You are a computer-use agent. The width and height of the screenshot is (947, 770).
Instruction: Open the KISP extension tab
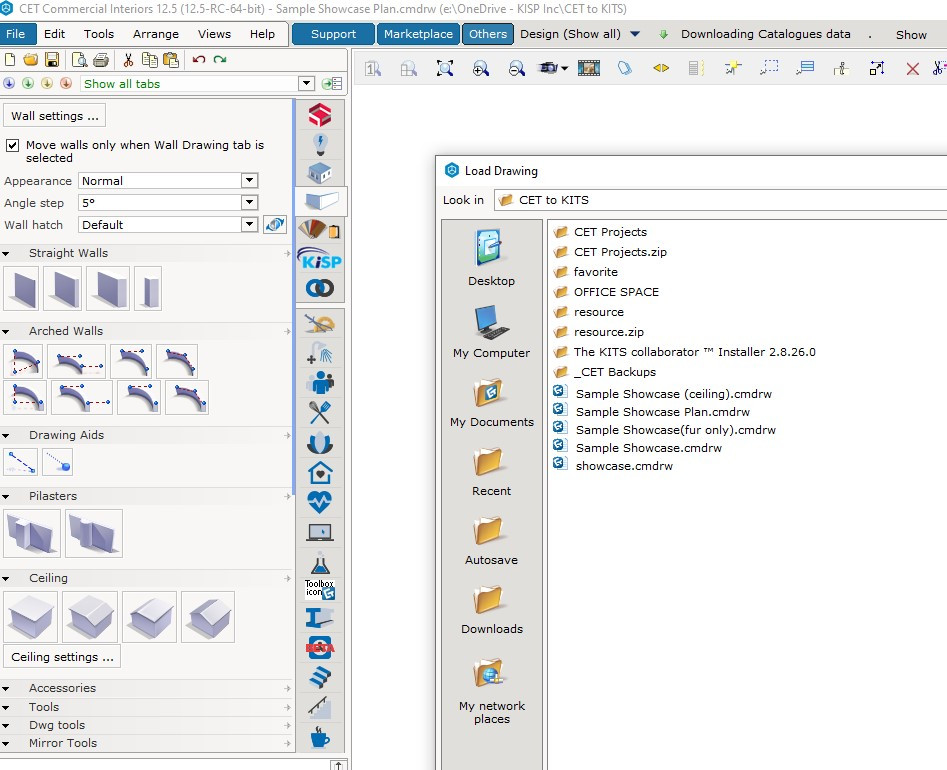point(320,260)
